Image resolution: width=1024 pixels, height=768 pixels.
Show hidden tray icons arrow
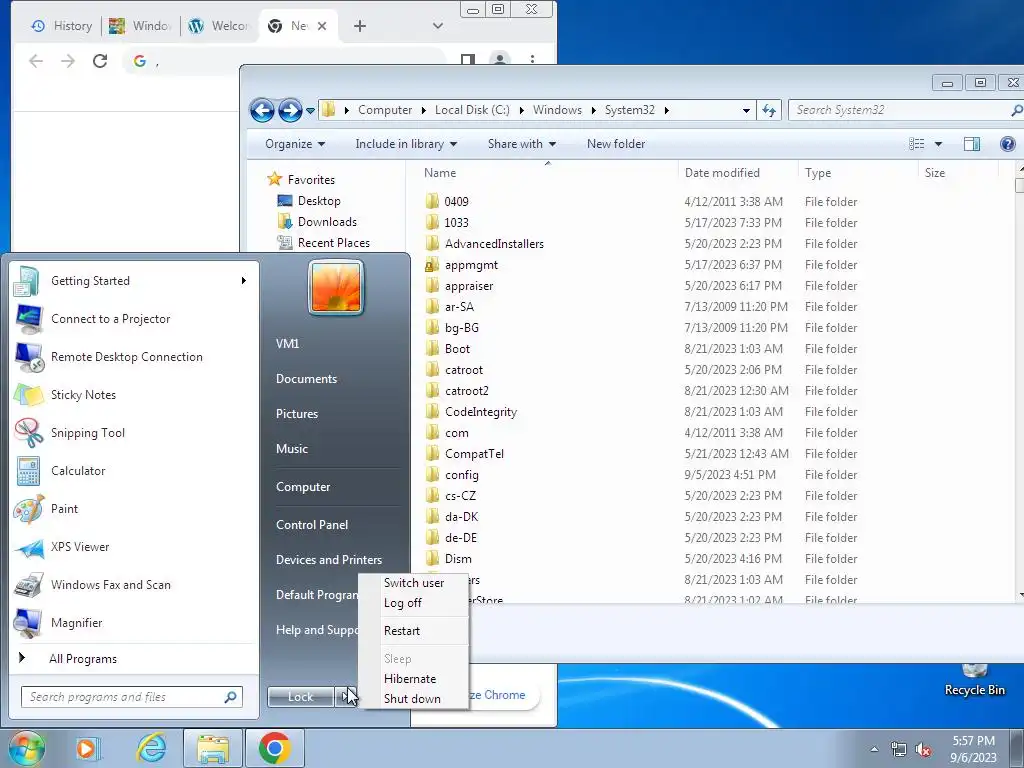874,750
